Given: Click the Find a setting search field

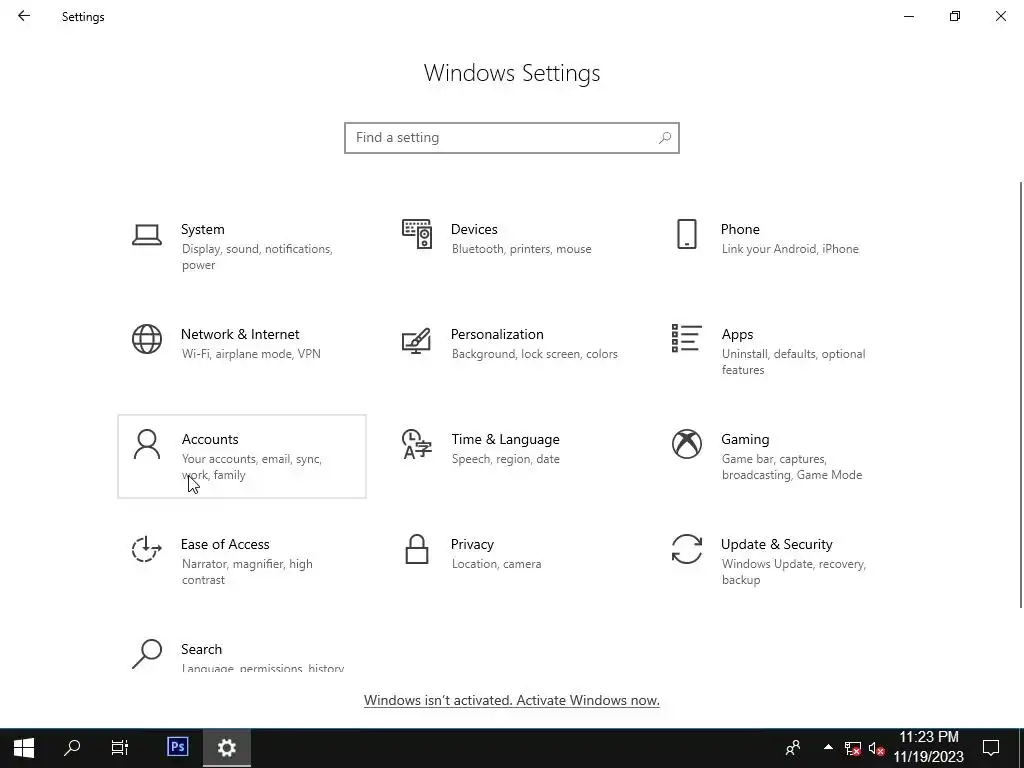Looking at the screenshot, I should 512,138.
